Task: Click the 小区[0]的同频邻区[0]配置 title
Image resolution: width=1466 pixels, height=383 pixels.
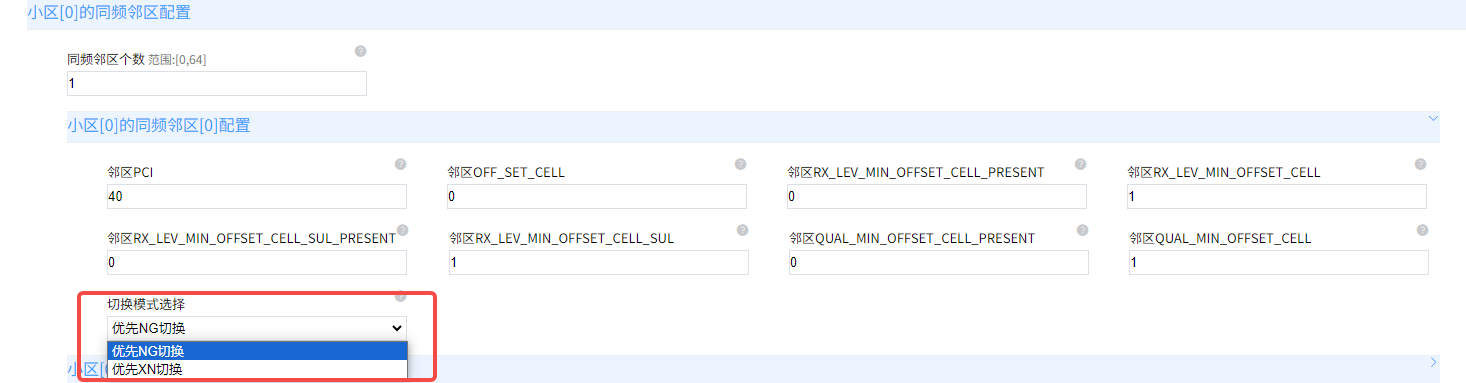Action: [x=158, y=126]
